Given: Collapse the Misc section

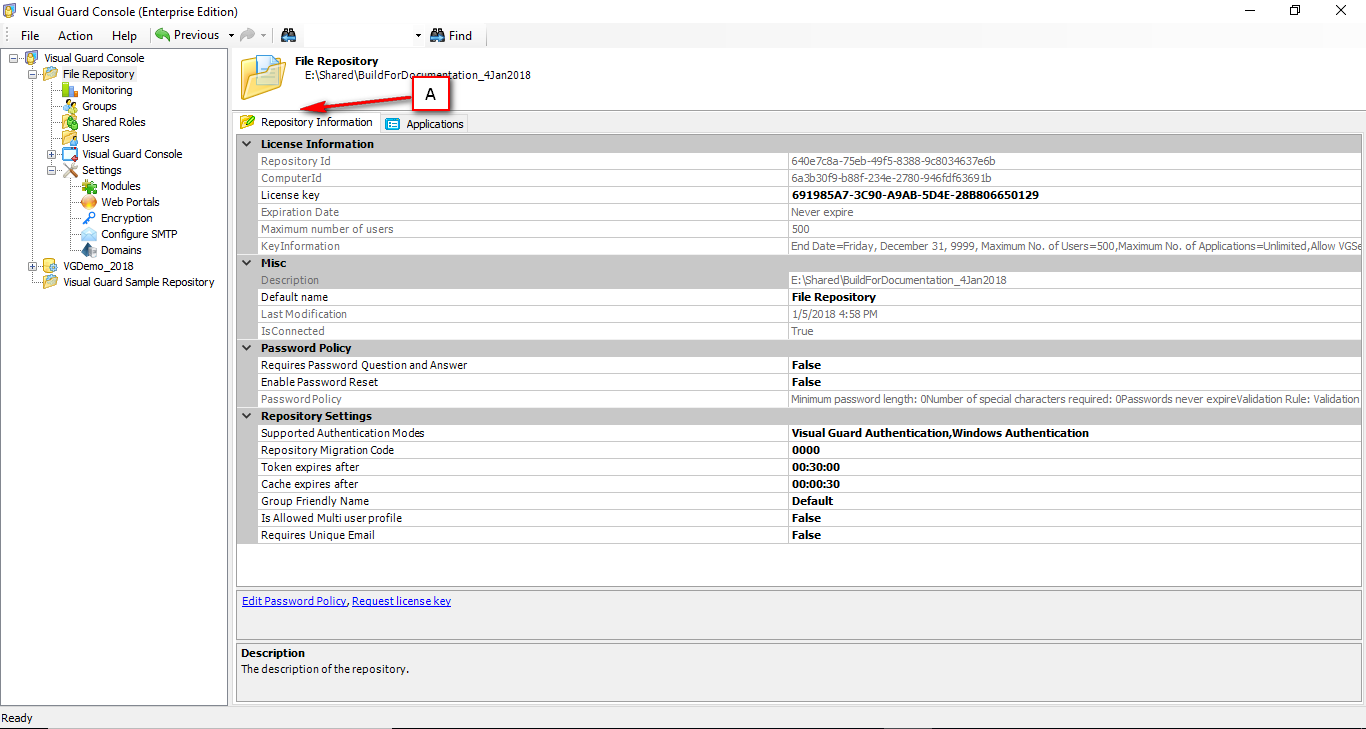Looking at the screenshot, I should (247, 263).
